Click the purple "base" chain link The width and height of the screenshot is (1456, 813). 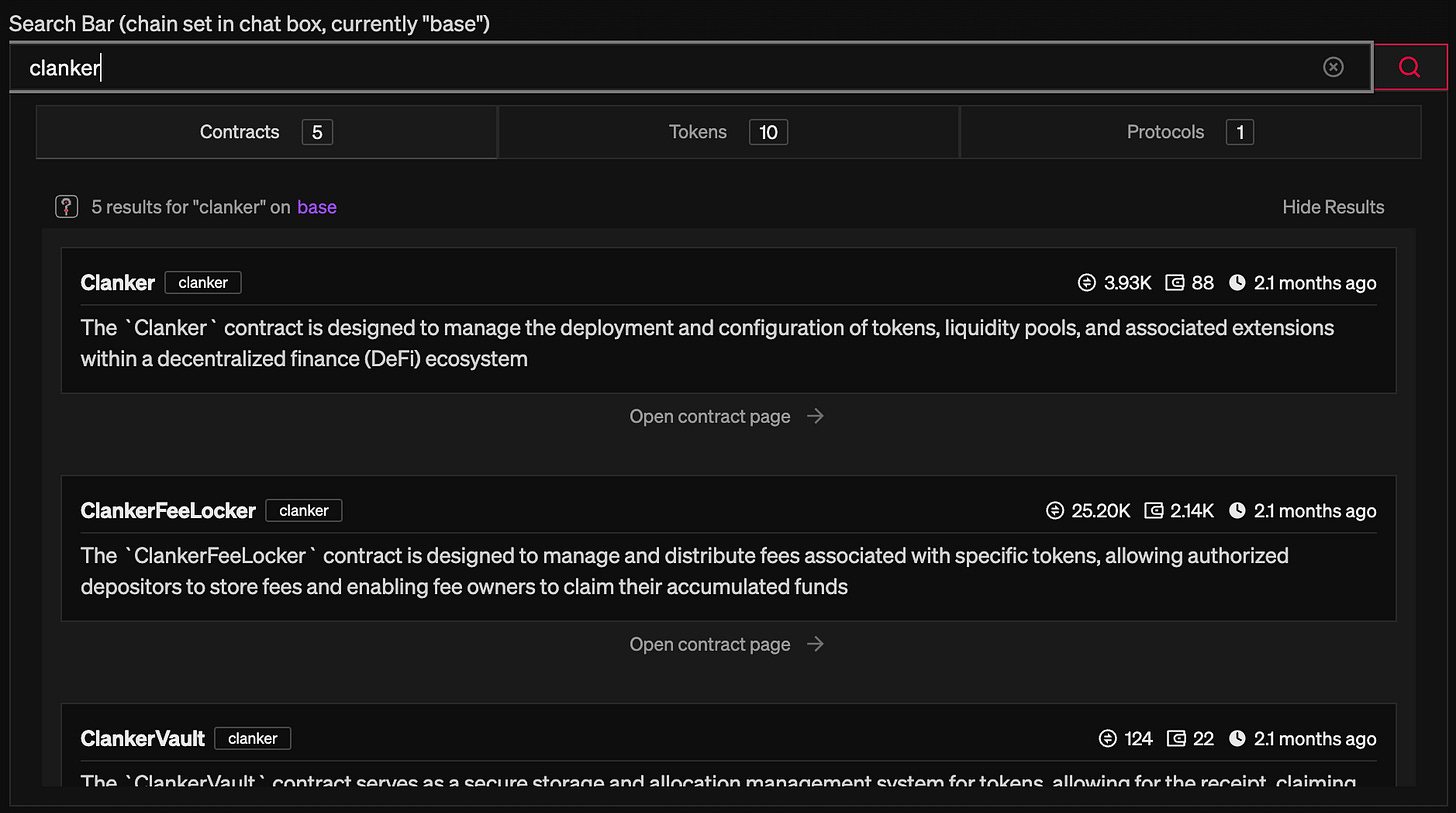(x=317, y=207)
